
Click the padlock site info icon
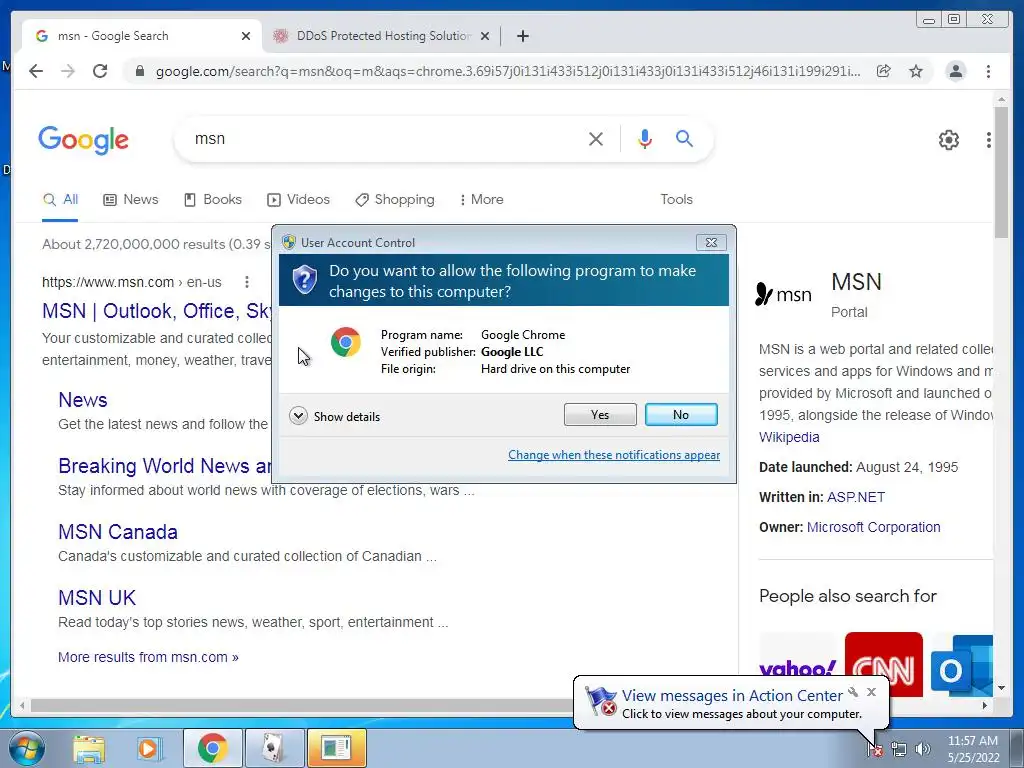point(139,71)
